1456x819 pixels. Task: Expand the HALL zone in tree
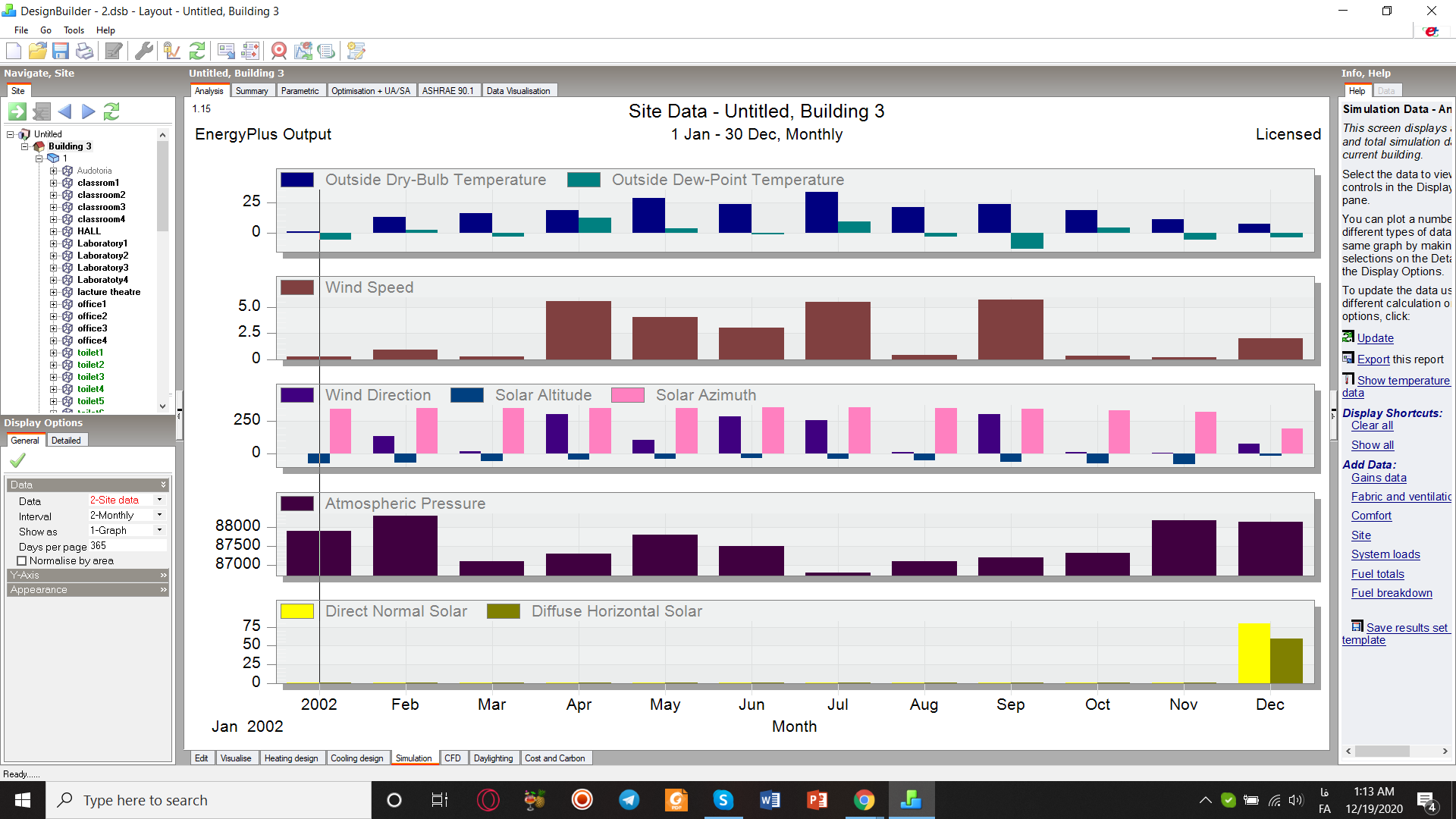coord(54,231)
